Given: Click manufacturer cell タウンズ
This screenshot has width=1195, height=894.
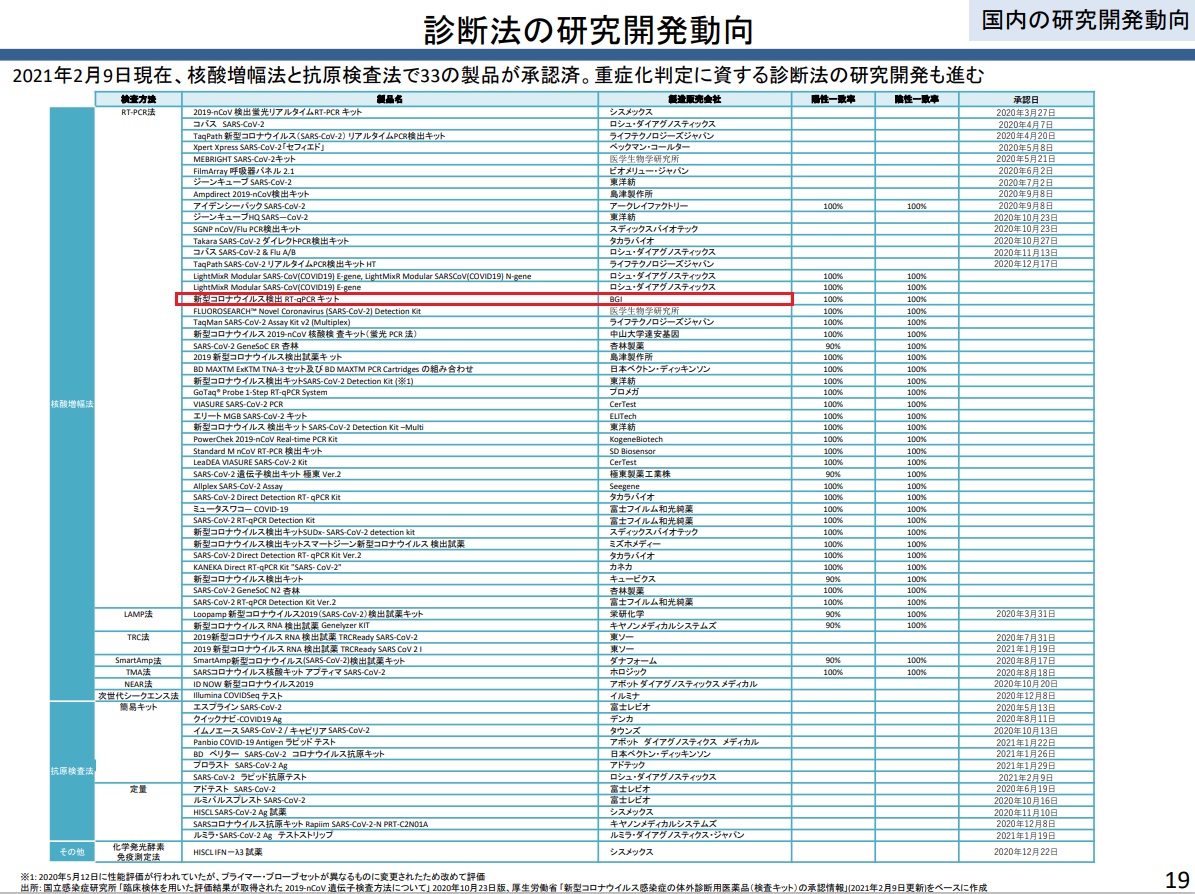Looking at the screenshot, I should [624, 730].
